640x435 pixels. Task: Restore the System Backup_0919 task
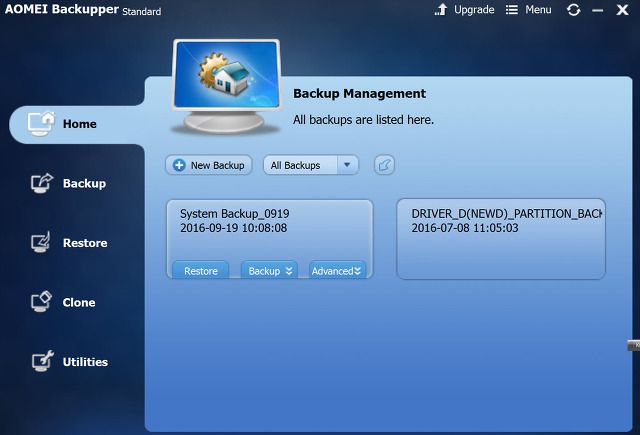[200, 271]
